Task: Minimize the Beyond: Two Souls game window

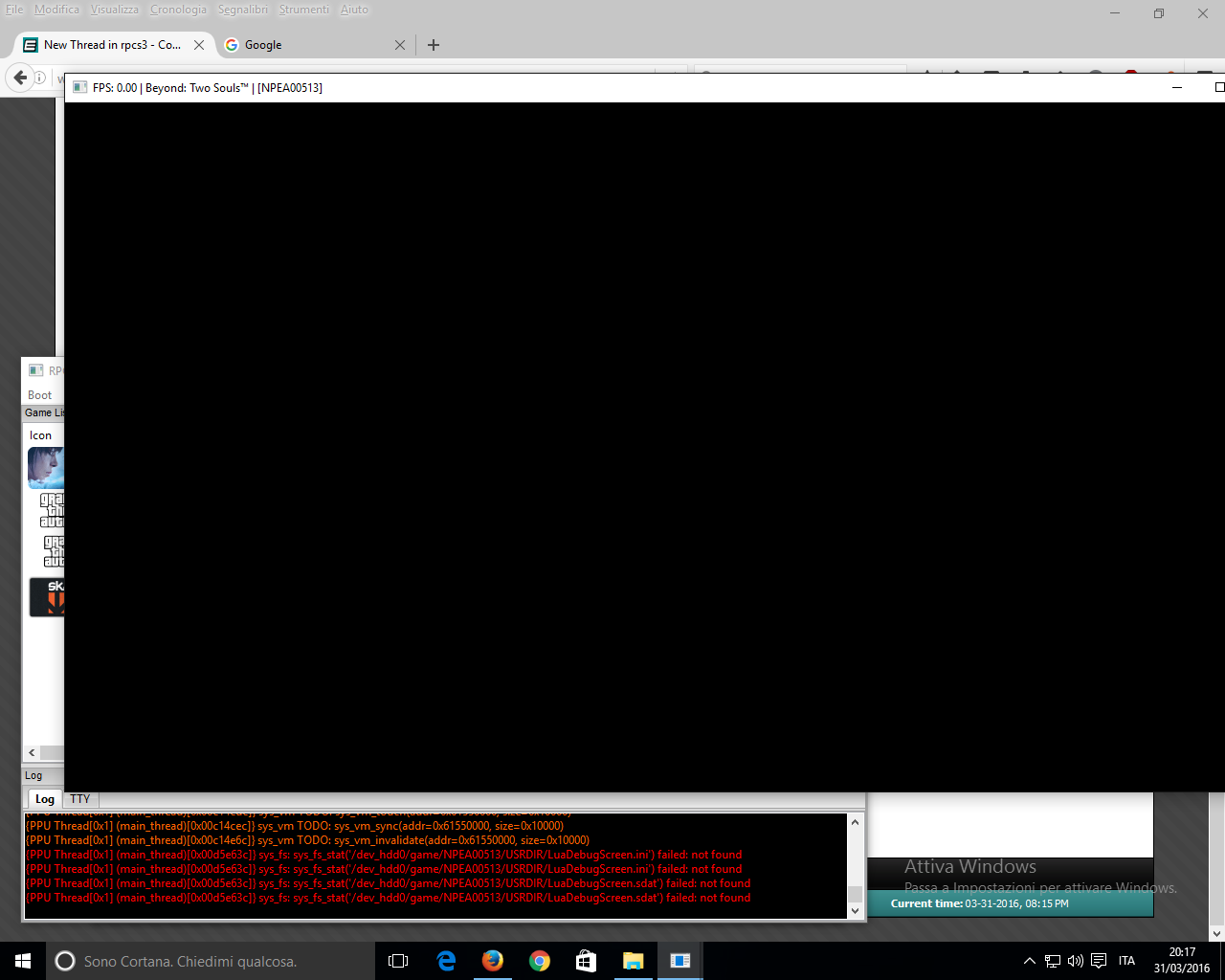Action: 1177,87
